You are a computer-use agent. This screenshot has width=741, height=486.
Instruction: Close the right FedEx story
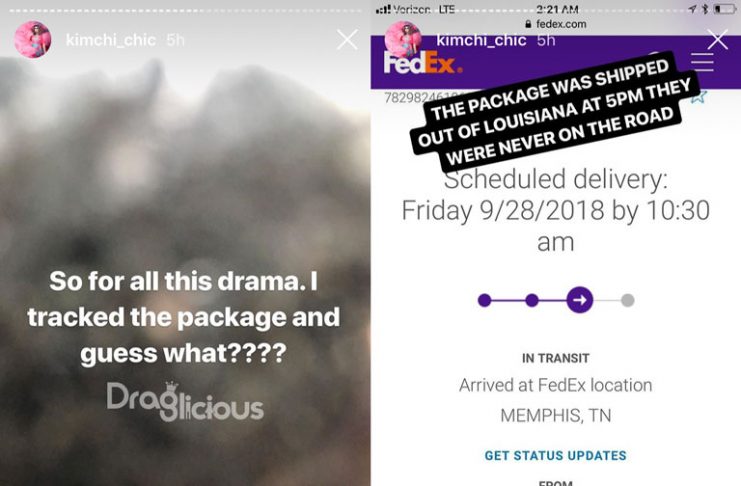[x=718, y=39]
